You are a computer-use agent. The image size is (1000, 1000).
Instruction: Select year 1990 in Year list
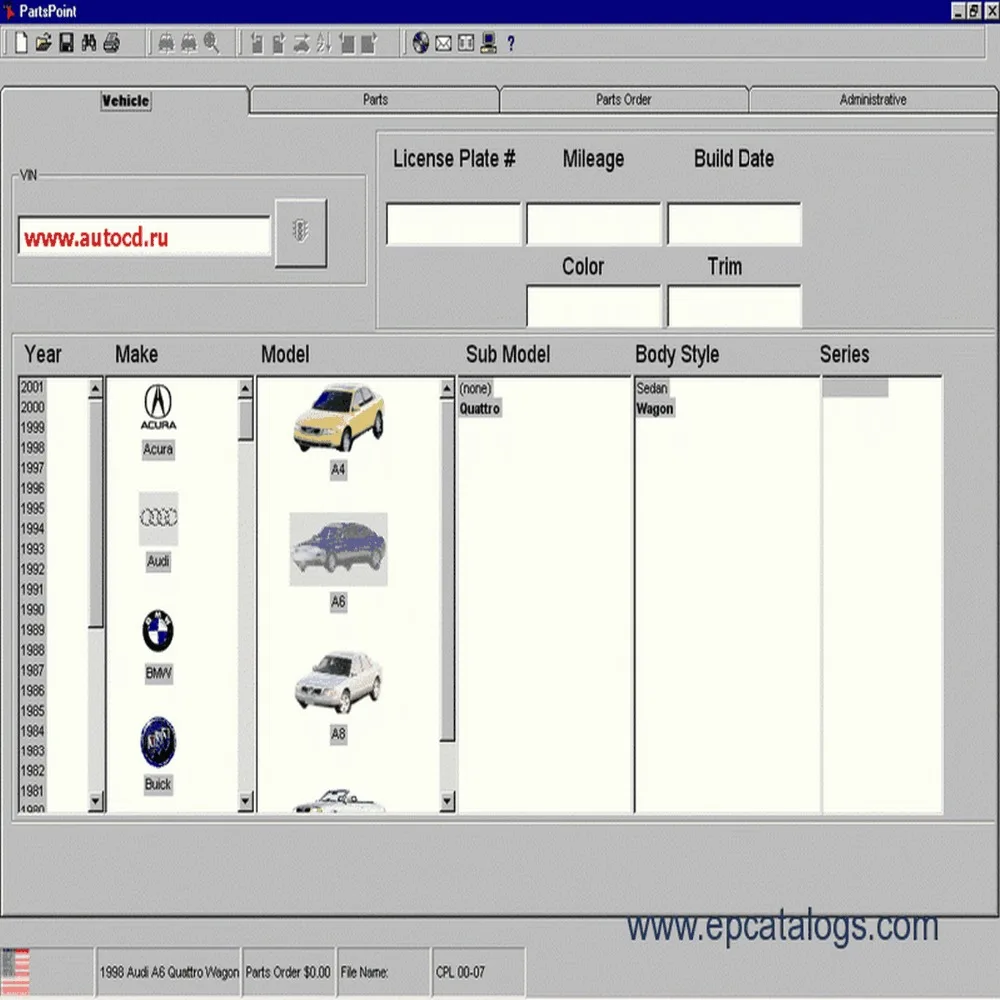(32, 610)
